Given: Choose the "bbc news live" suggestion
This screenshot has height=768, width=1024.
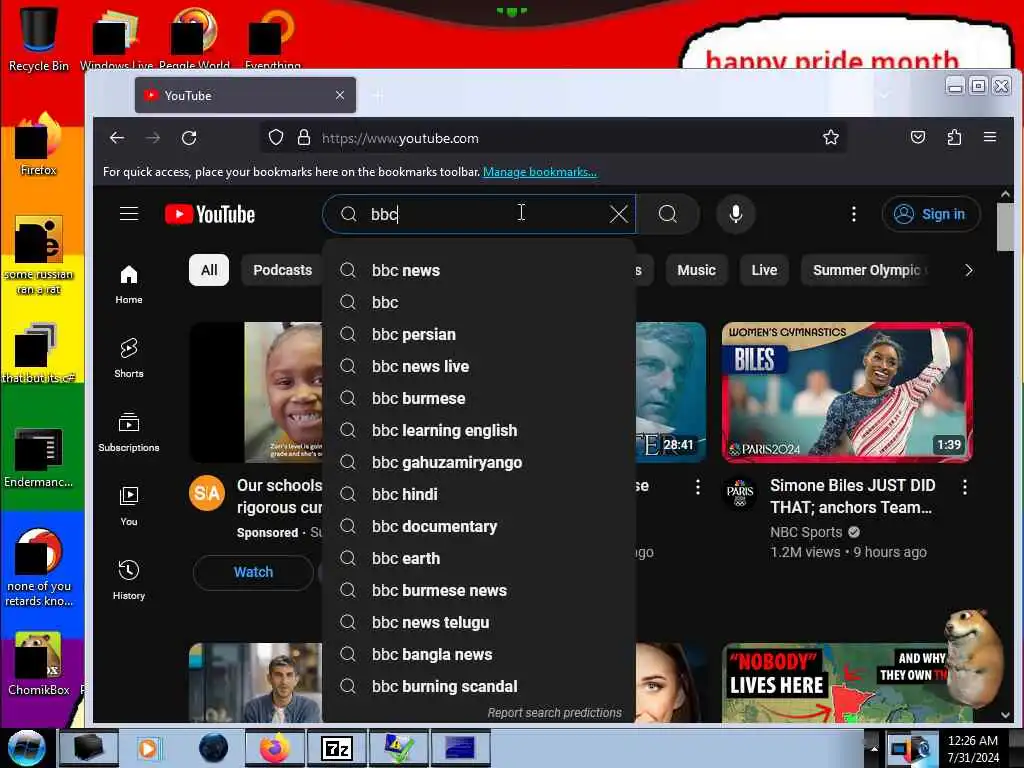Looking at the screenshot, I should (479, 366).
